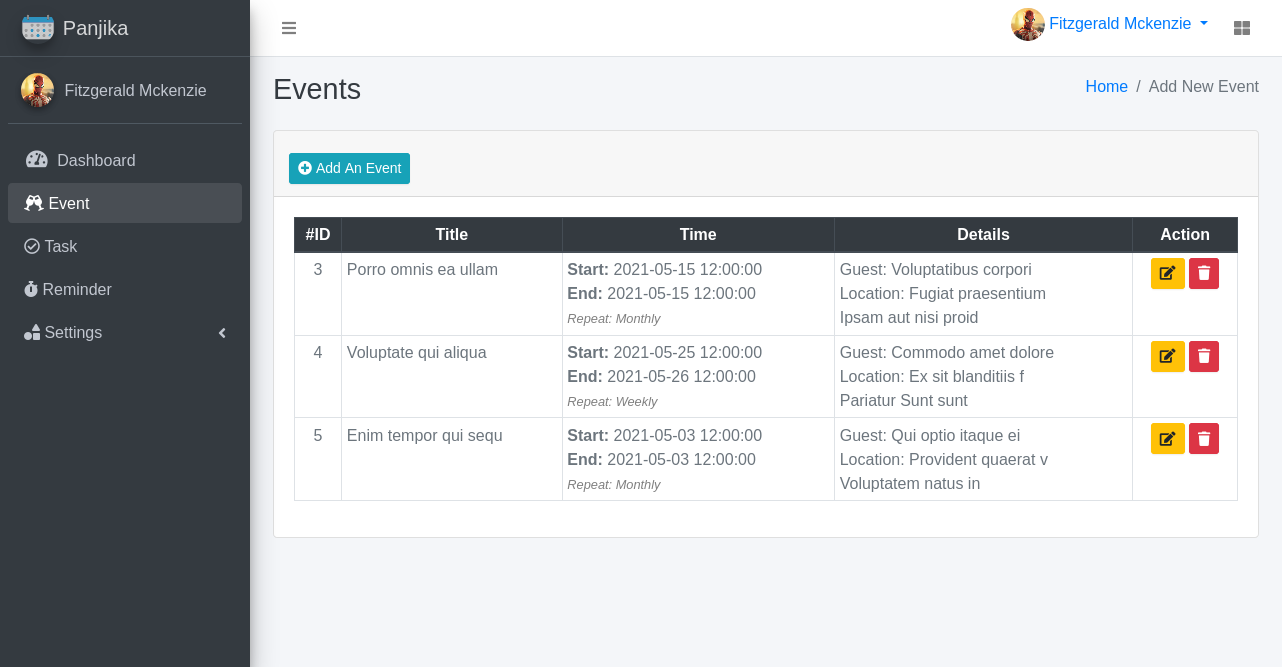Delete event 5 using the trash icon
This screenshot has width=1282, height=667.
pos(1204,439)
